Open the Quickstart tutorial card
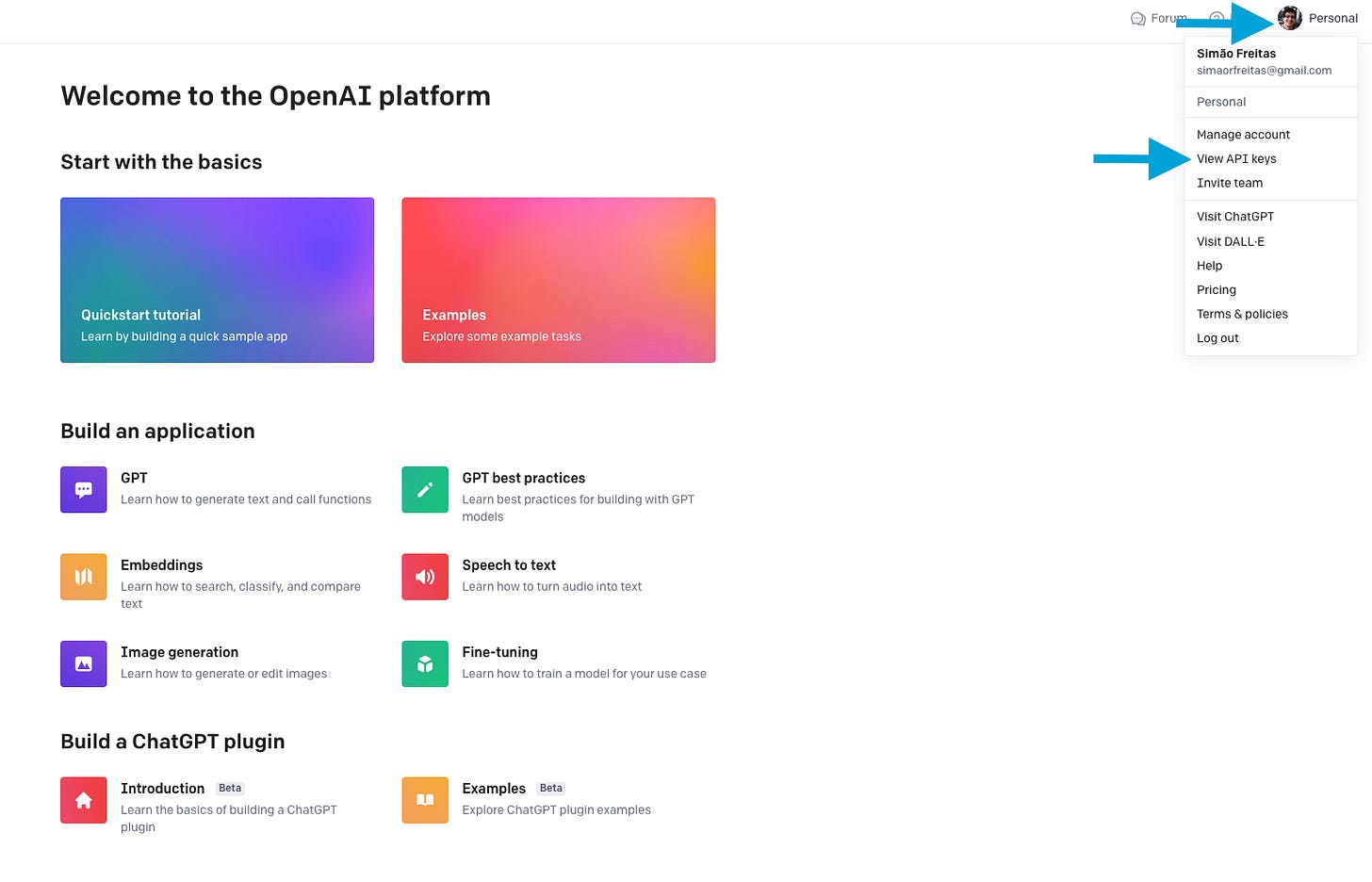 point(217,280)
